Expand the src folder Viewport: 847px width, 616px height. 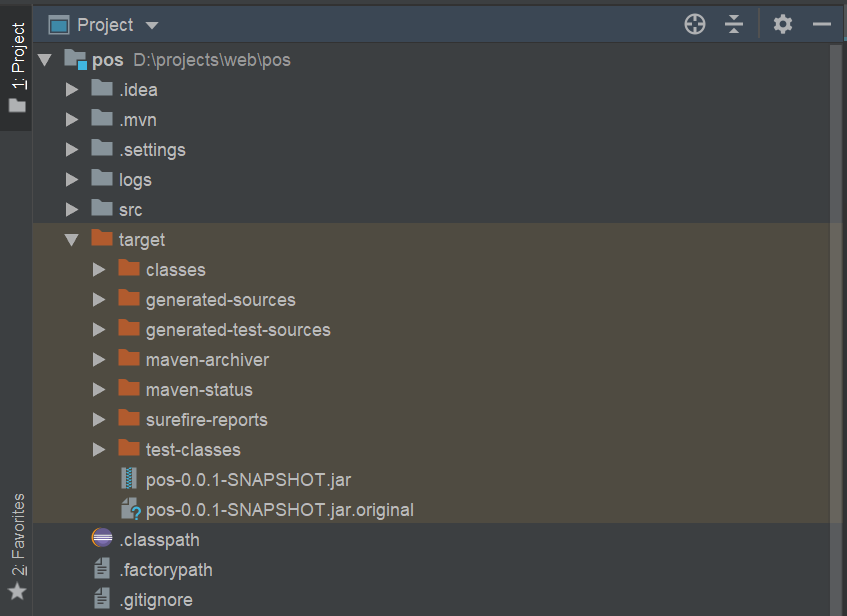point(71,209)
